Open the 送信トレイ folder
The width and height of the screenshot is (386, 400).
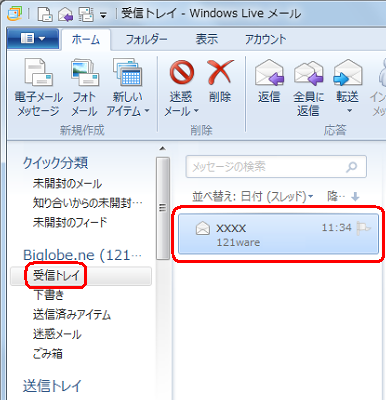click(52, 386)
